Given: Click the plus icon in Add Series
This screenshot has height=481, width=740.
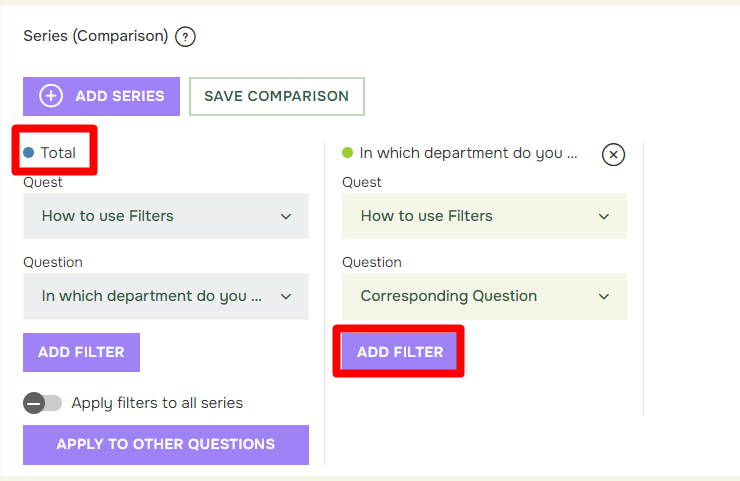Looking at the screenshot, I should click(51, 96).
